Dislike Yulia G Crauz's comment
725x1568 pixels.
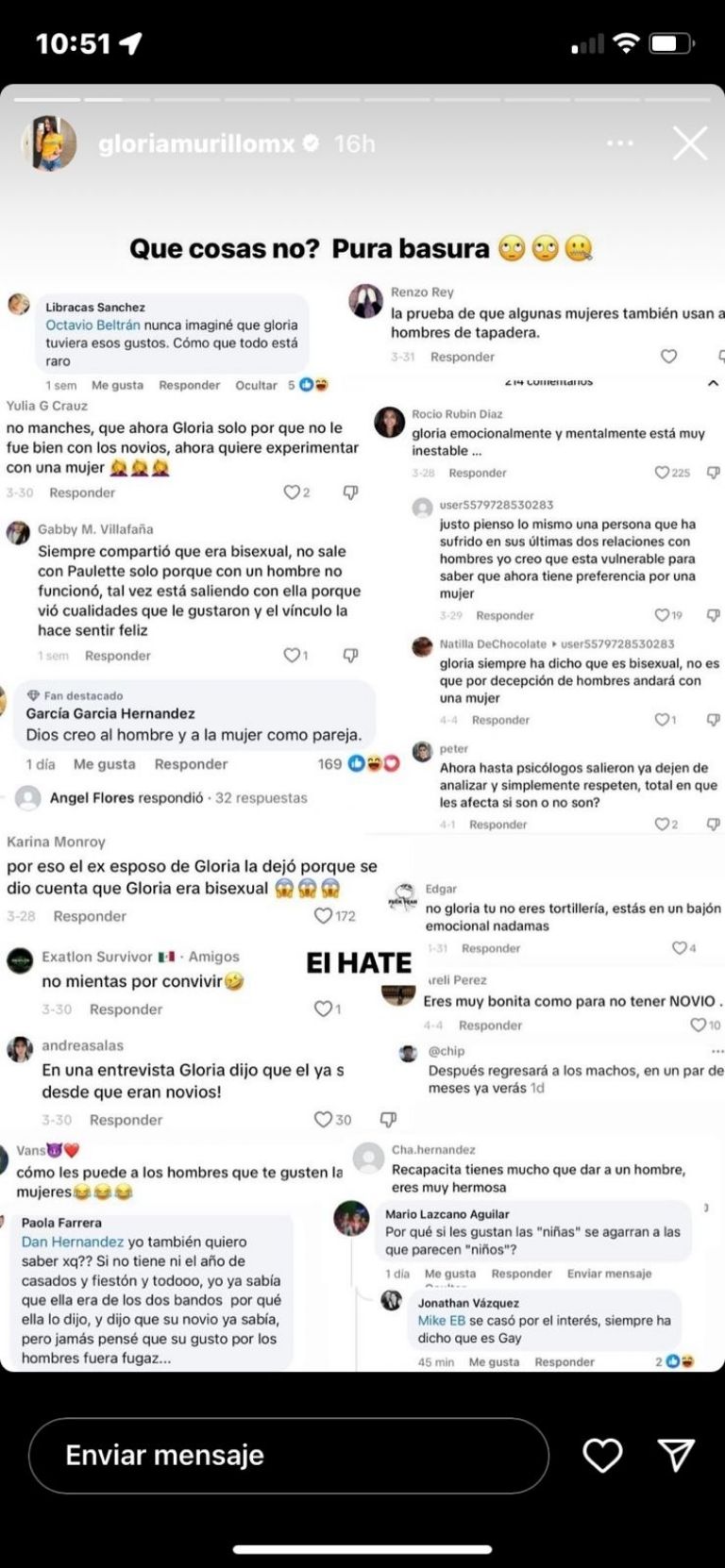click(x=350, y=492)
